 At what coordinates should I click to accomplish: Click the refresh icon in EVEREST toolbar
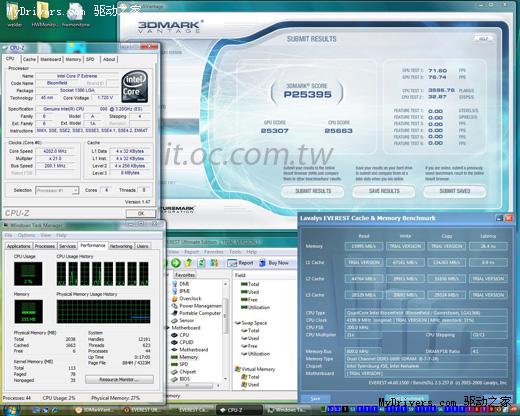(x=201, y=263)
